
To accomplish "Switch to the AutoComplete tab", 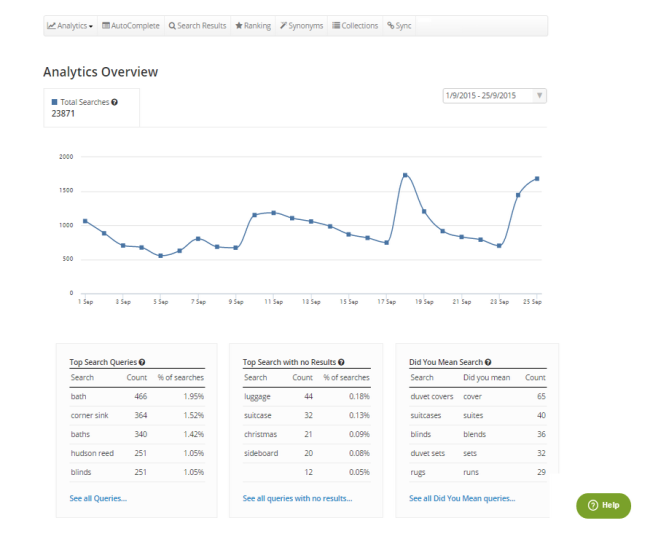I will [131, 26].
